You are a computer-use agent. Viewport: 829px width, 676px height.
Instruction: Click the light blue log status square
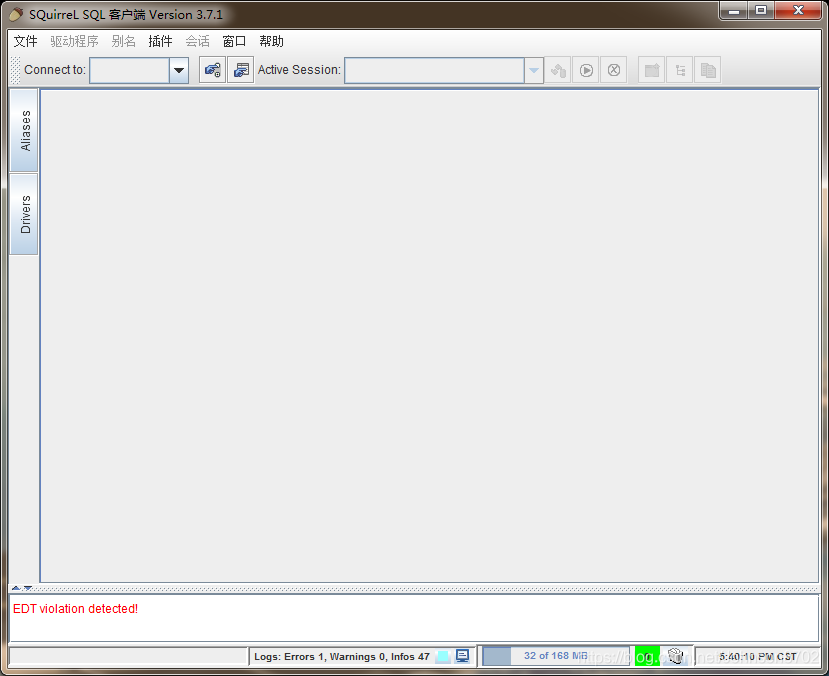click(443, 656)
